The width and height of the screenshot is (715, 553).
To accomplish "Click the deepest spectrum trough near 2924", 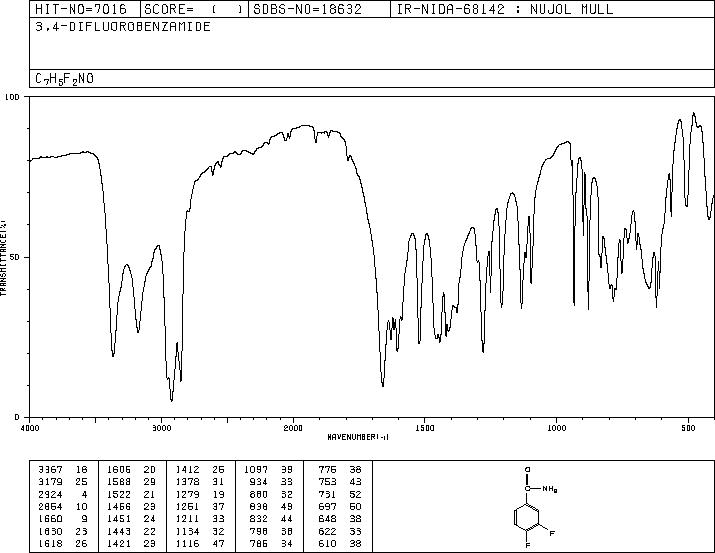I will [171, 400].
